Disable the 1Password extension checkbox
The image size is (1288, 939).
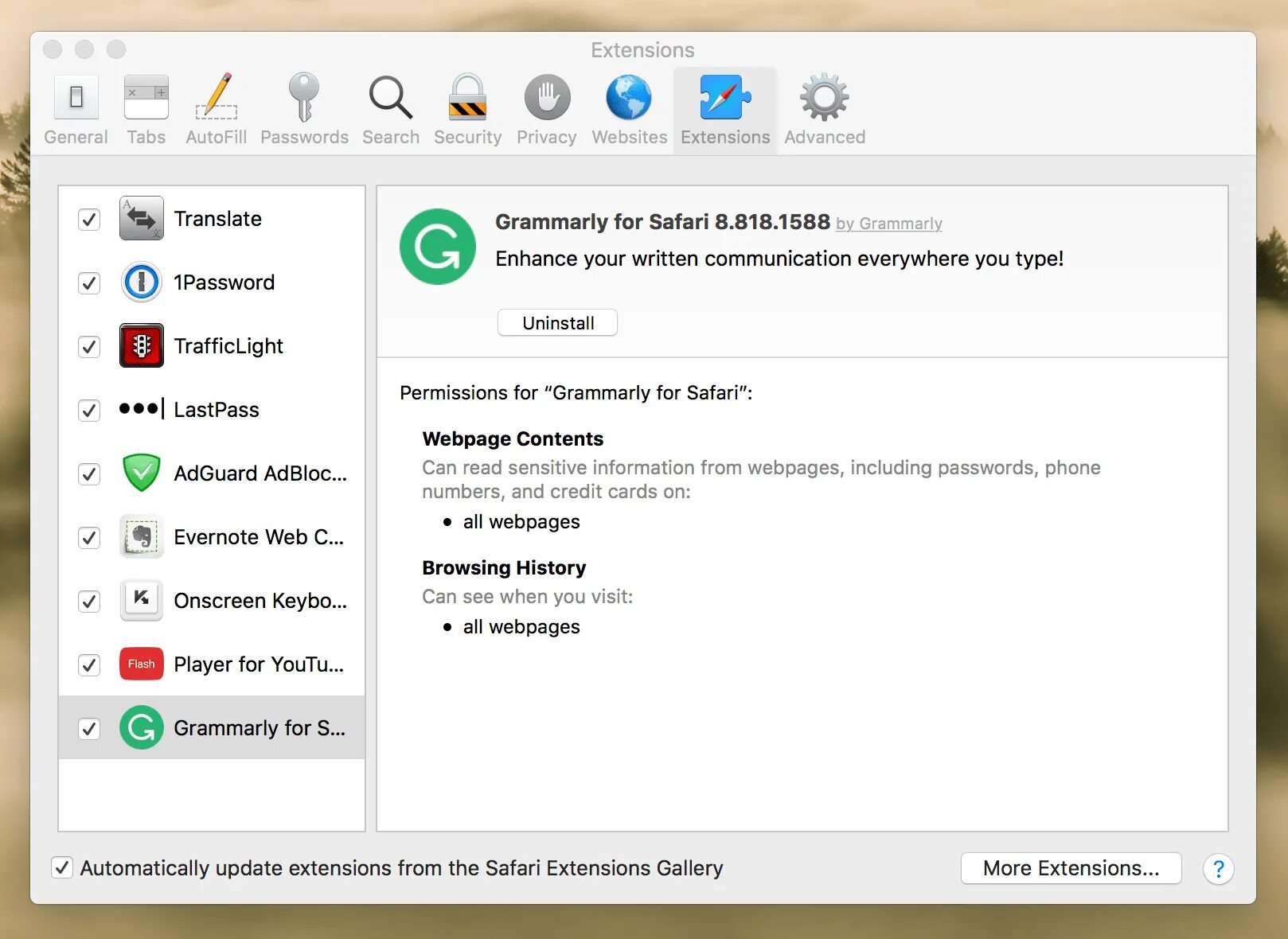pos(89,283)
